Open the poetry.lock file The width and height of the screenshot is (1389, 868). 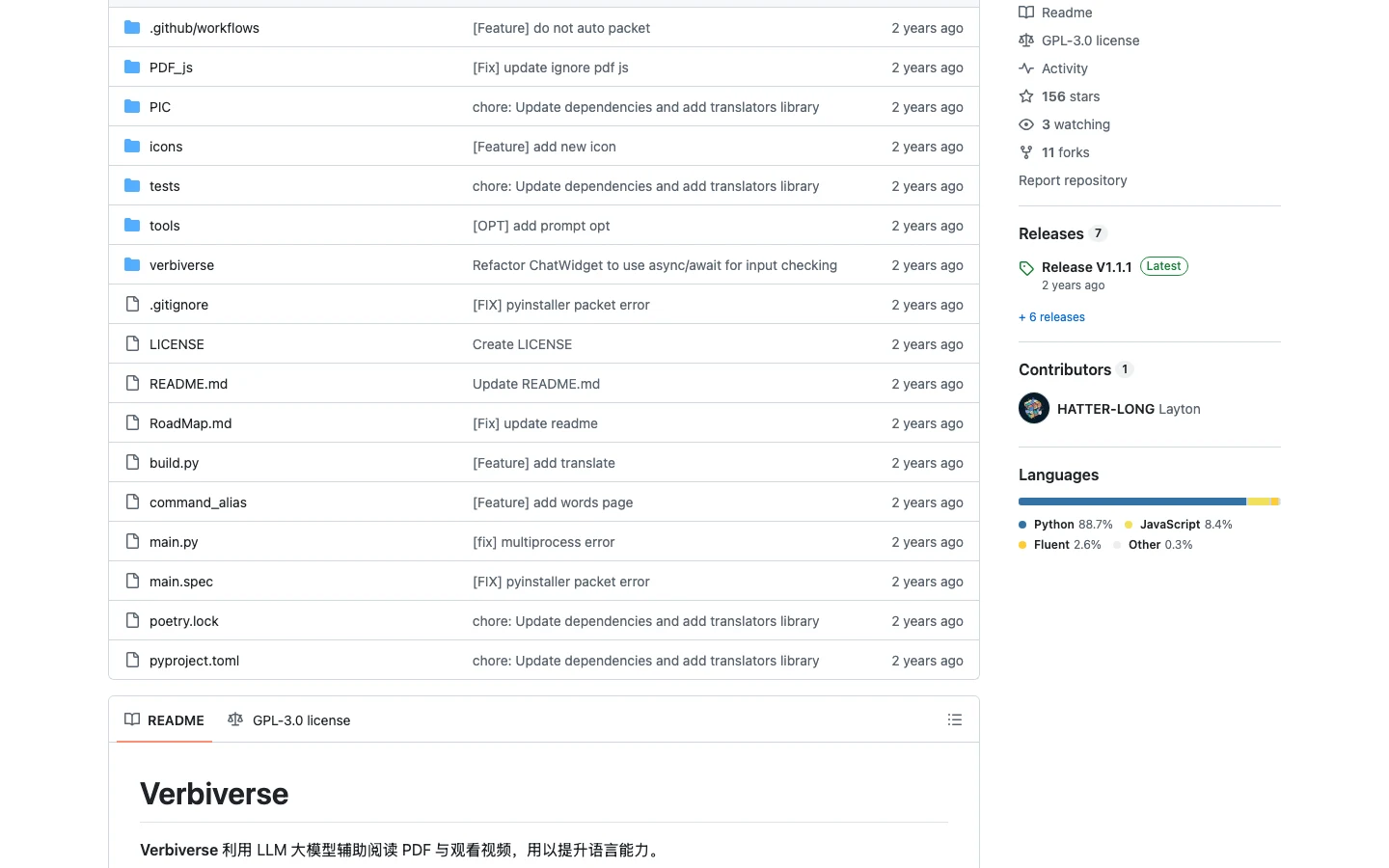pyautogui.click(x=184, y=621)
